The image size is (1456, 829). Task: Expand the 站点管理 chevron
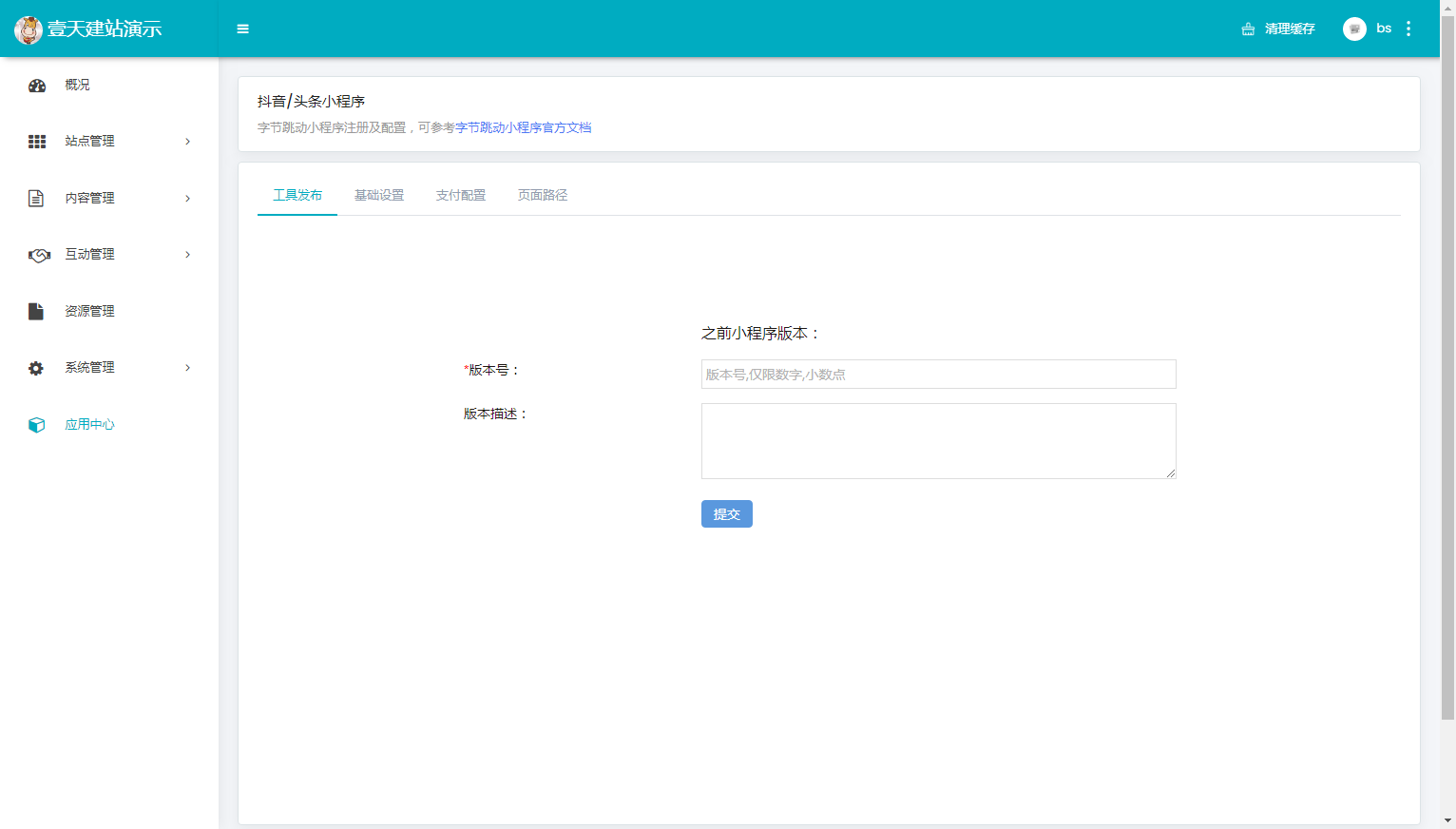point(187,142)
